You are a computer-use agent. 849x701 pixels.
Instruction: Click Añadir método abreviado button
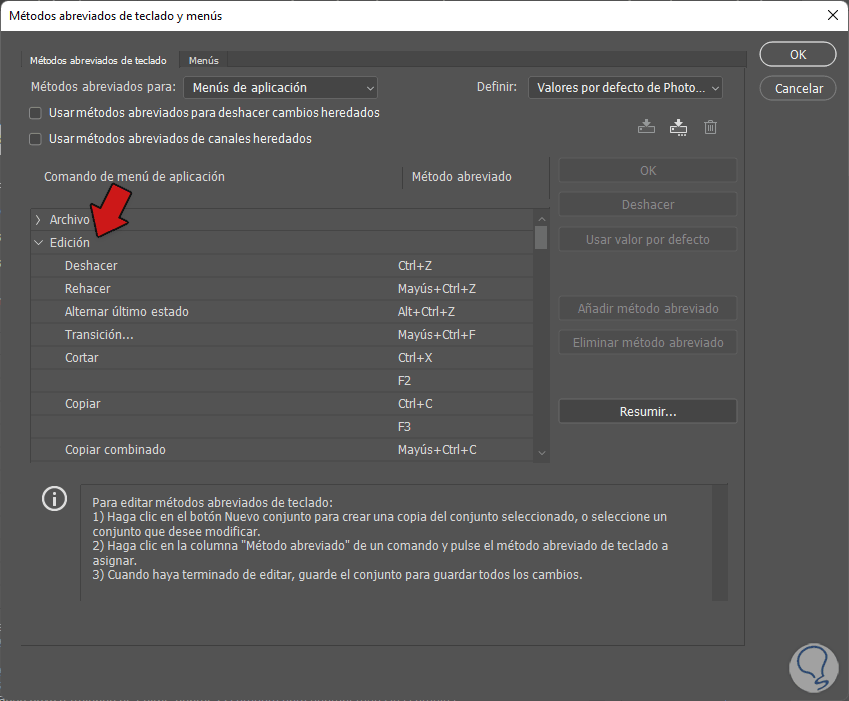point(648,309)
